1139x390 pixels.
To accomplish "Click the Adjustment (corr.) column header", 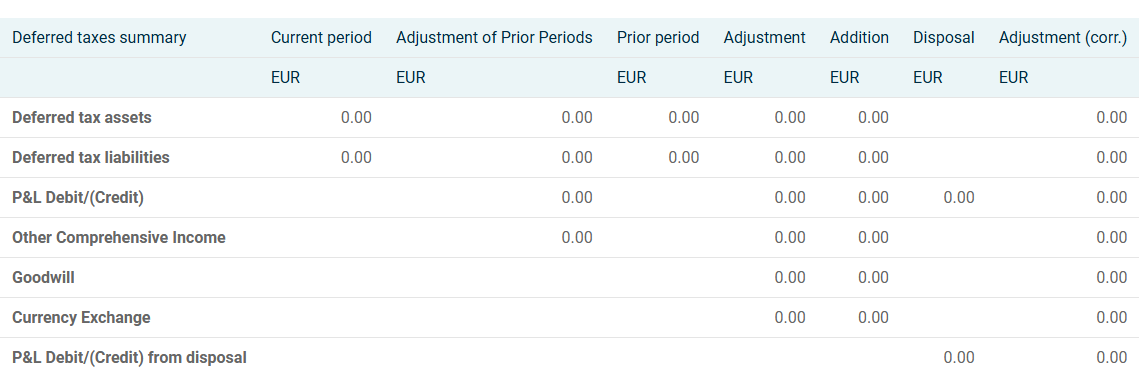I will [x=1063, y=38].
